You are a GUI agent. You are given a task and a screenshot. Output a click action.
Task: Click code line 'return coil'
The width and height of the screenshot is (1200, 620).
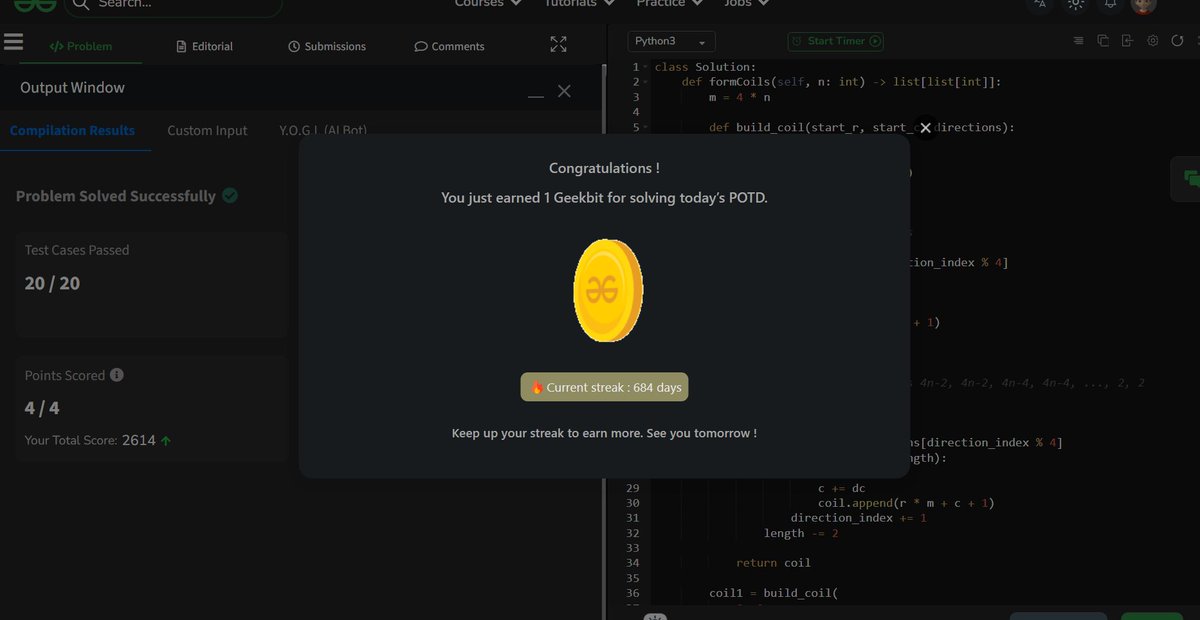coord(773,563)
